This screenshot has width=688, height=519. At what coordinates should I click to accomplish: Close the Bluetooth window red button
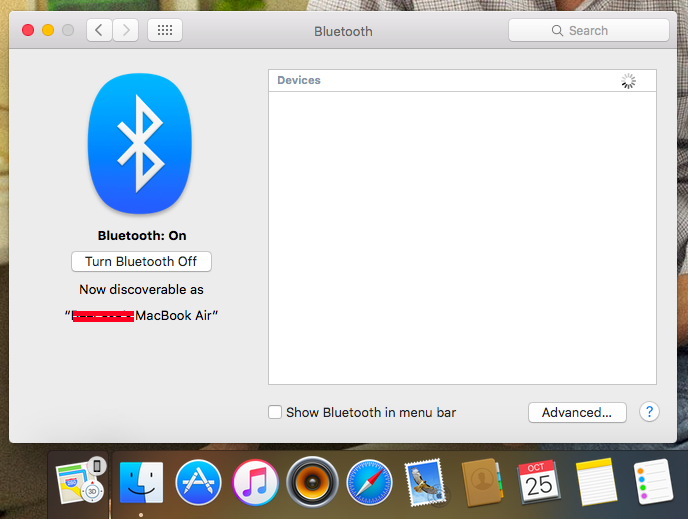[x=28, y=30]
